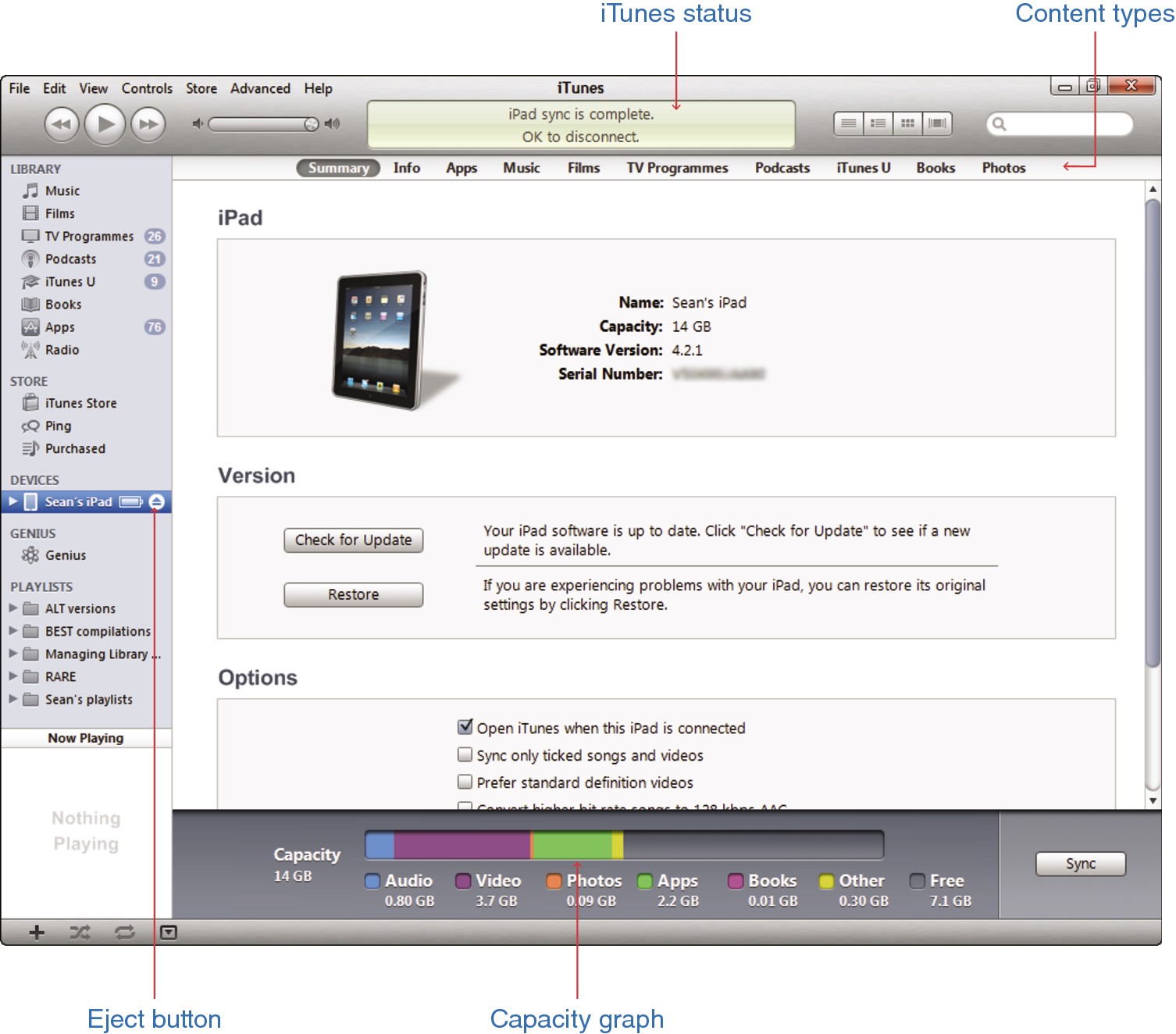1176x1034 pixels.
Task: Toggle shuffle at the bottom bar
Action: tap(80, 932)
